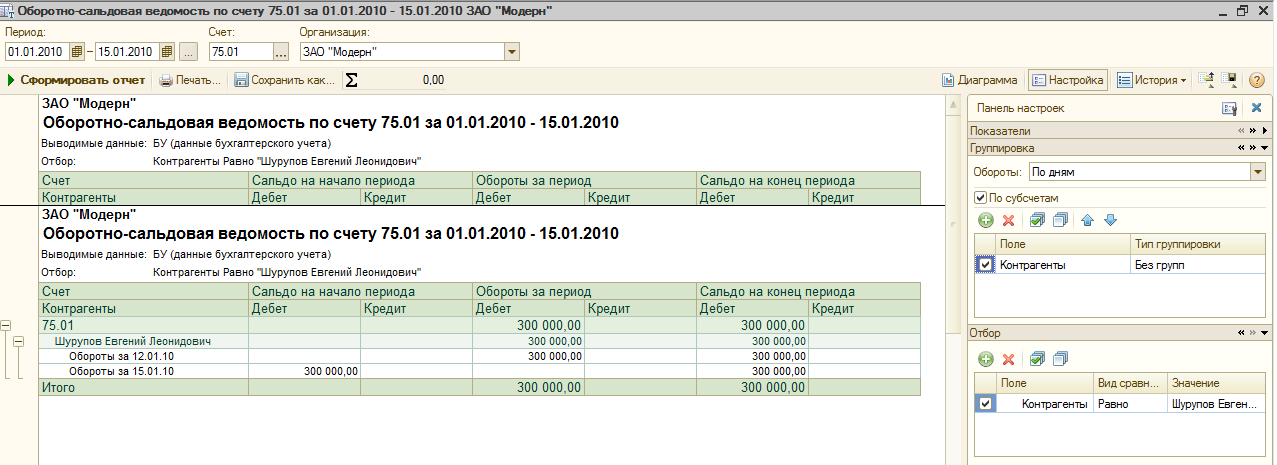The width and height of the screenshot is (1277, 465).
Task: Click the Тип группировки column header
Action: pos(1198,244)
